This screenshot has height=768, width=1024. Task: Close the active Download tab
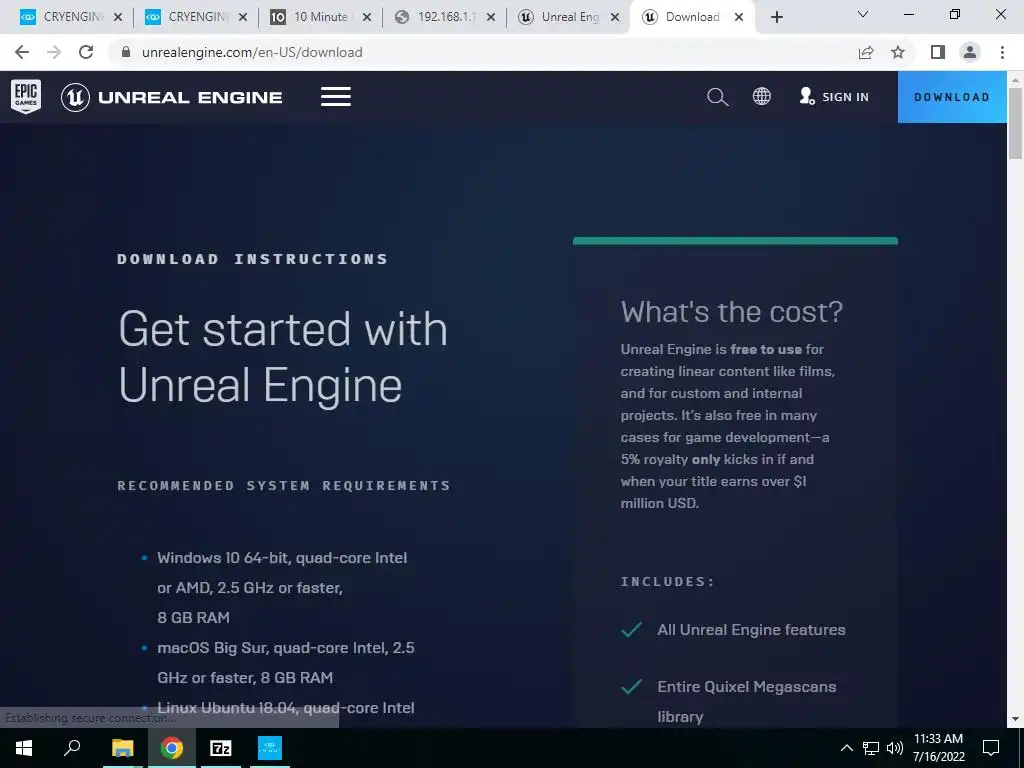tap(739, 18)
